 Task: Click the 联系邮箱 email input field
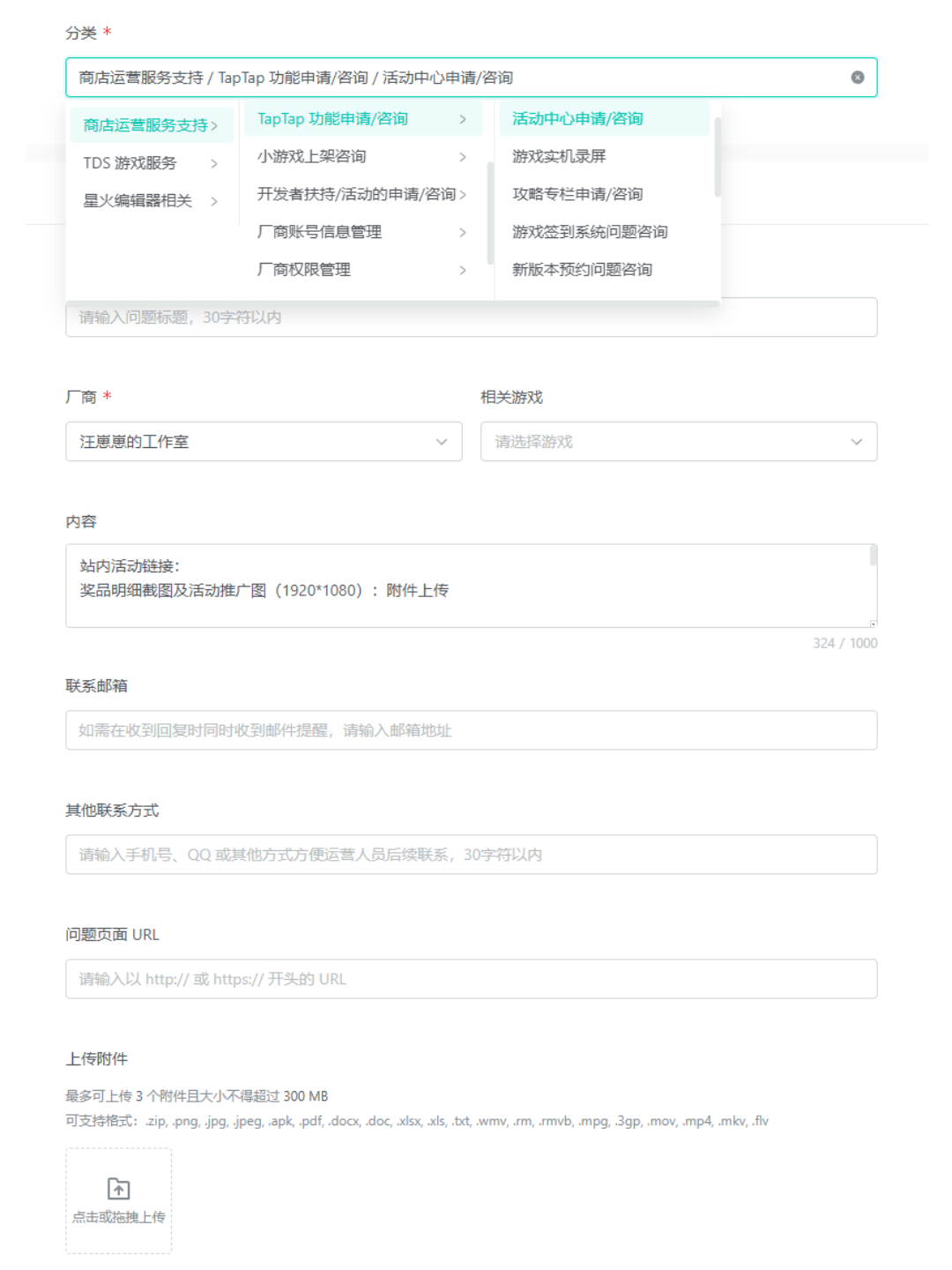[x=471, y=730]
